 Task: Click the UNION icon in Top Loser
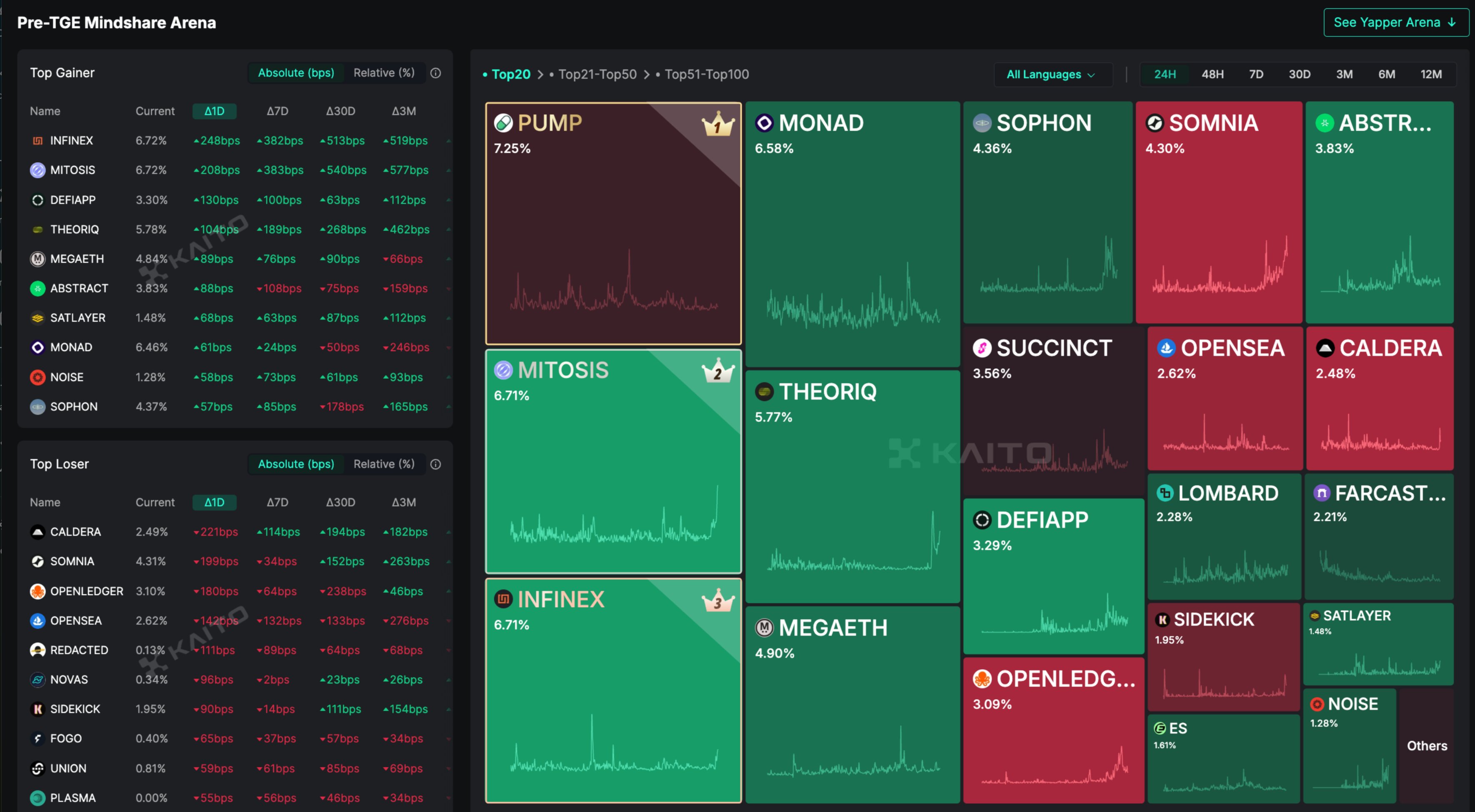coord(38,769)
